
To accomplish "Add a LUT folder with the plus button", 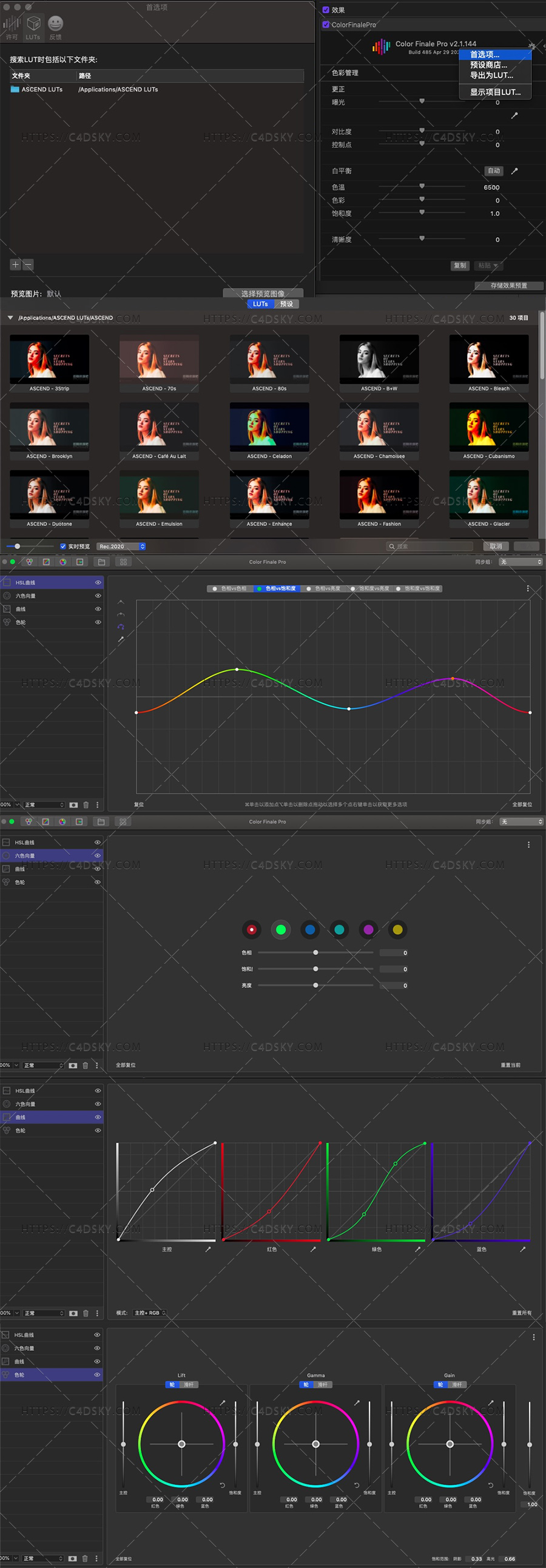I will click(16, 264).
